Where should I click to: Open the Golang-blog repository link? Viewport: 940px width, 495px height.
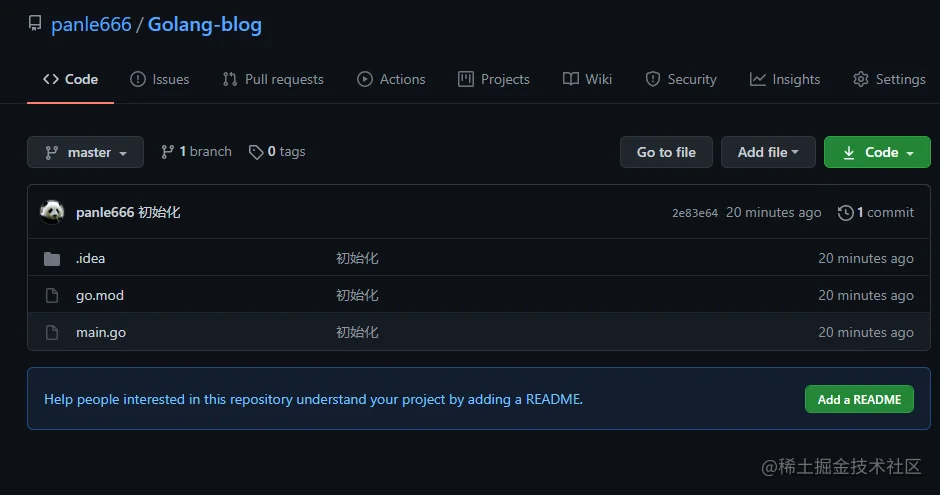(204, 25)
